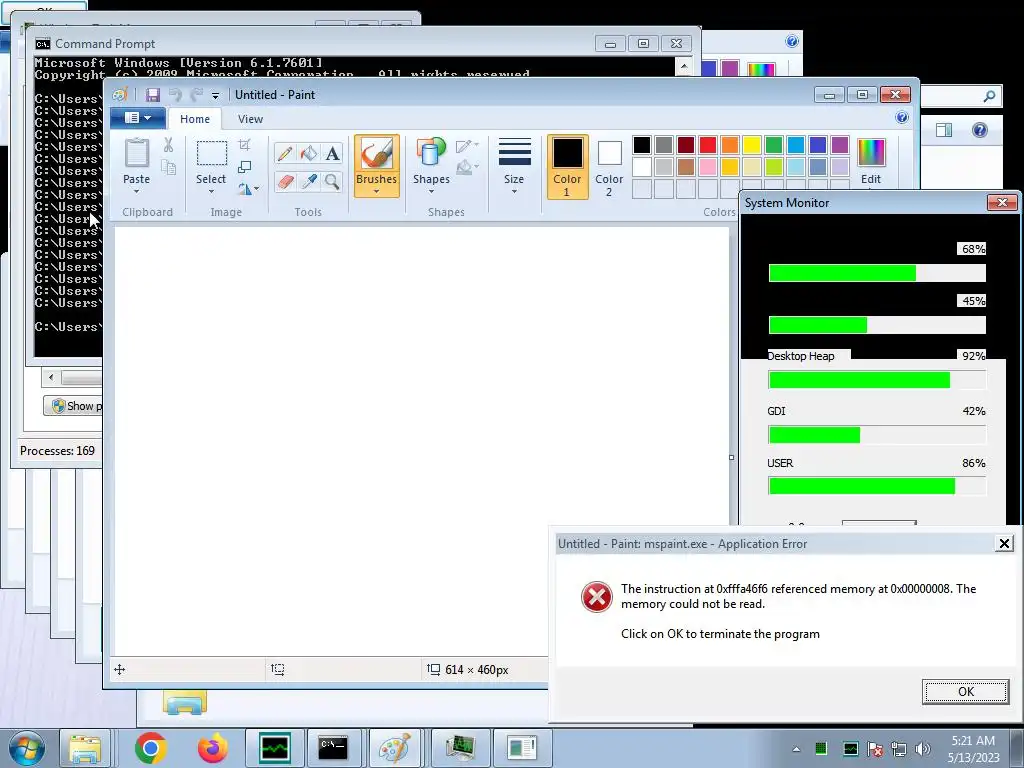Click the Command Prompt taskbar button
The width and height of the screenshot is (1024, 768).
pos(333,748)
